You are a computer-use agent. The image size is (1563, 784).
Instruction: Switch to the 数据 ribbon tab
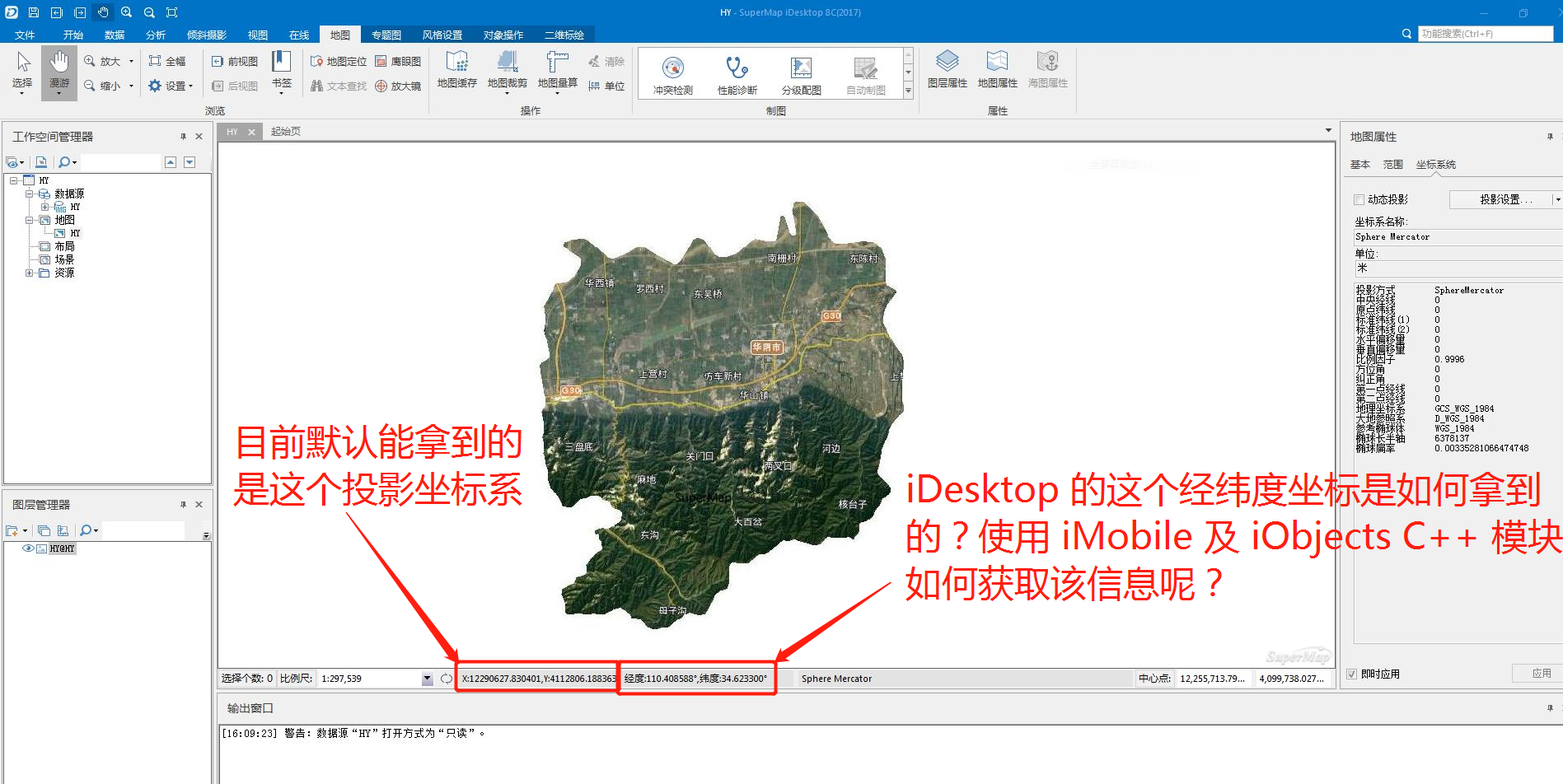click(x=115, y=35)
